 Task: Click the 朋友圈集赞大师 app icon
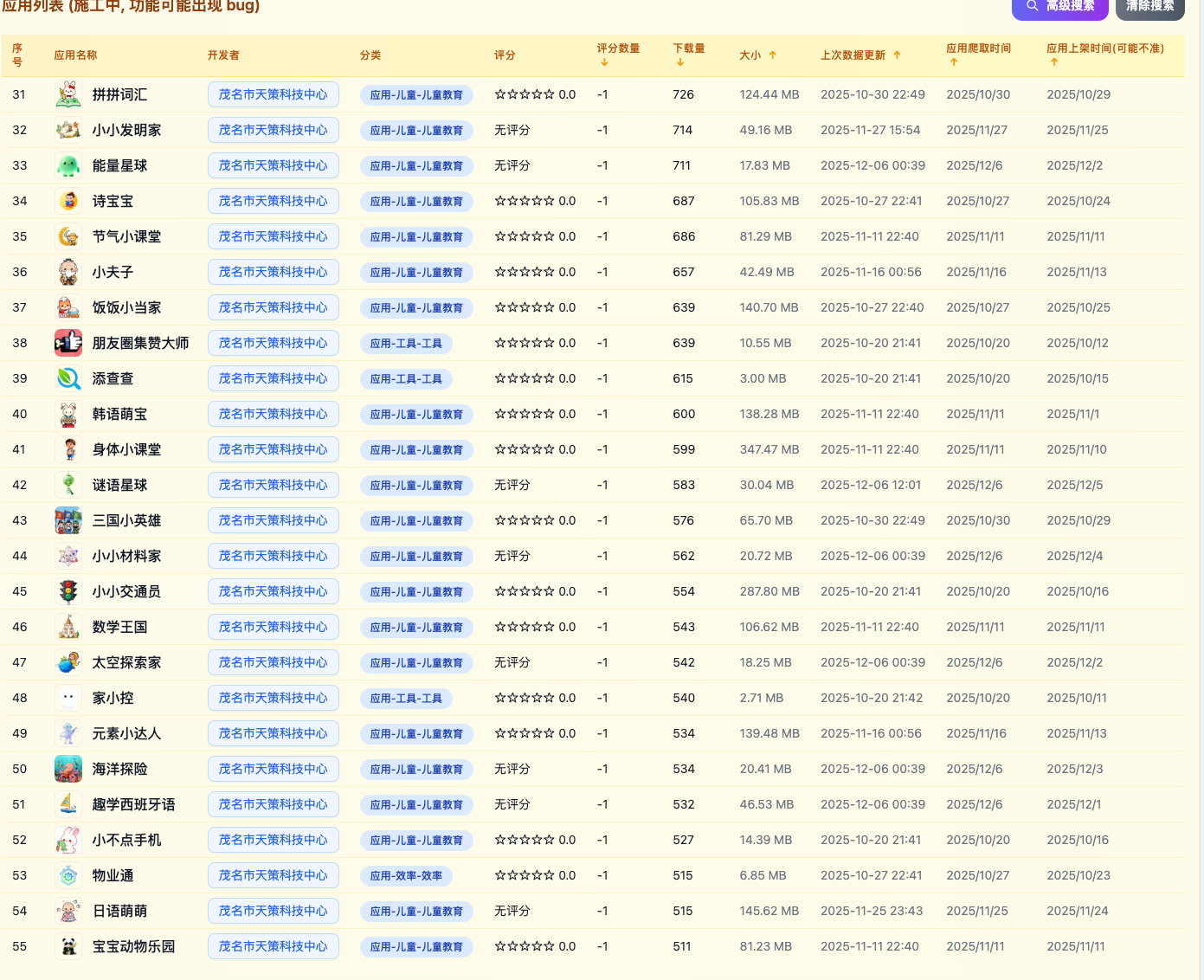pyautogui.click(x=68, y=343)
